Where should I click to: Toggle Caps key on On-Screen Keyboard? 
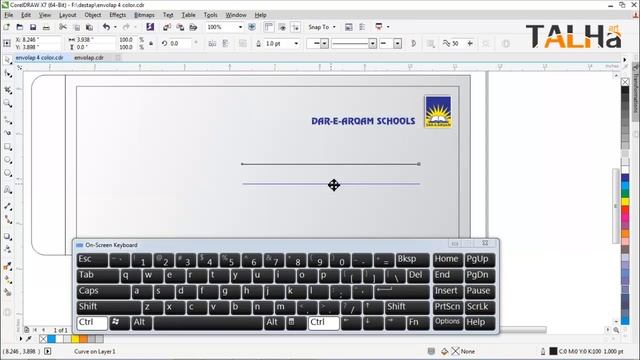click(x=104, y=291)
